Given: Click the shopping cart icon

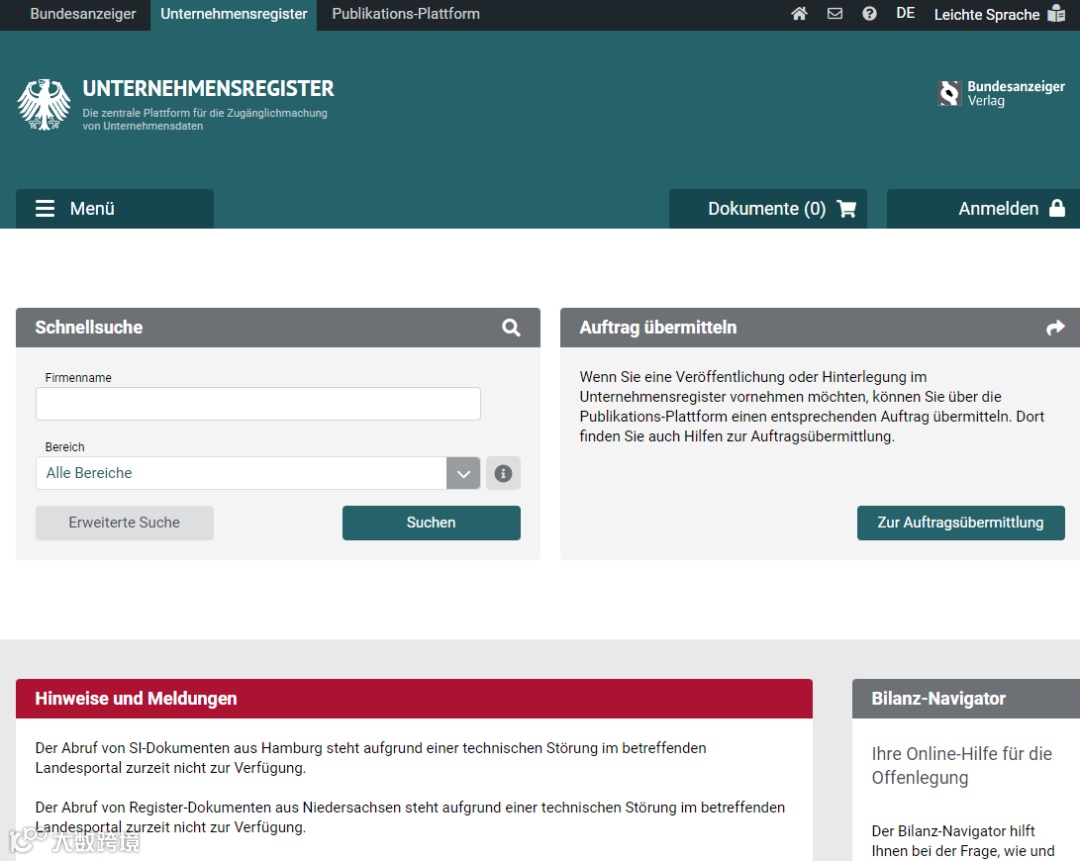Looking at the screenshot, I should [x=847, y=209].
